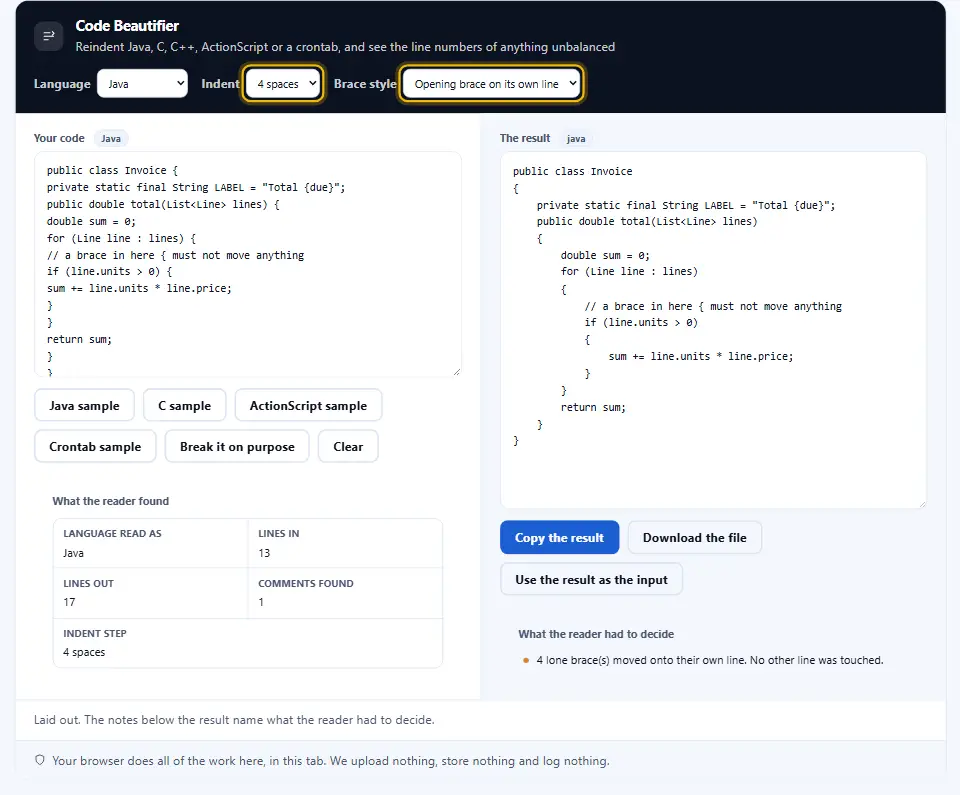
Task: Load the ActionScript sample
Action: click(309, 405)
